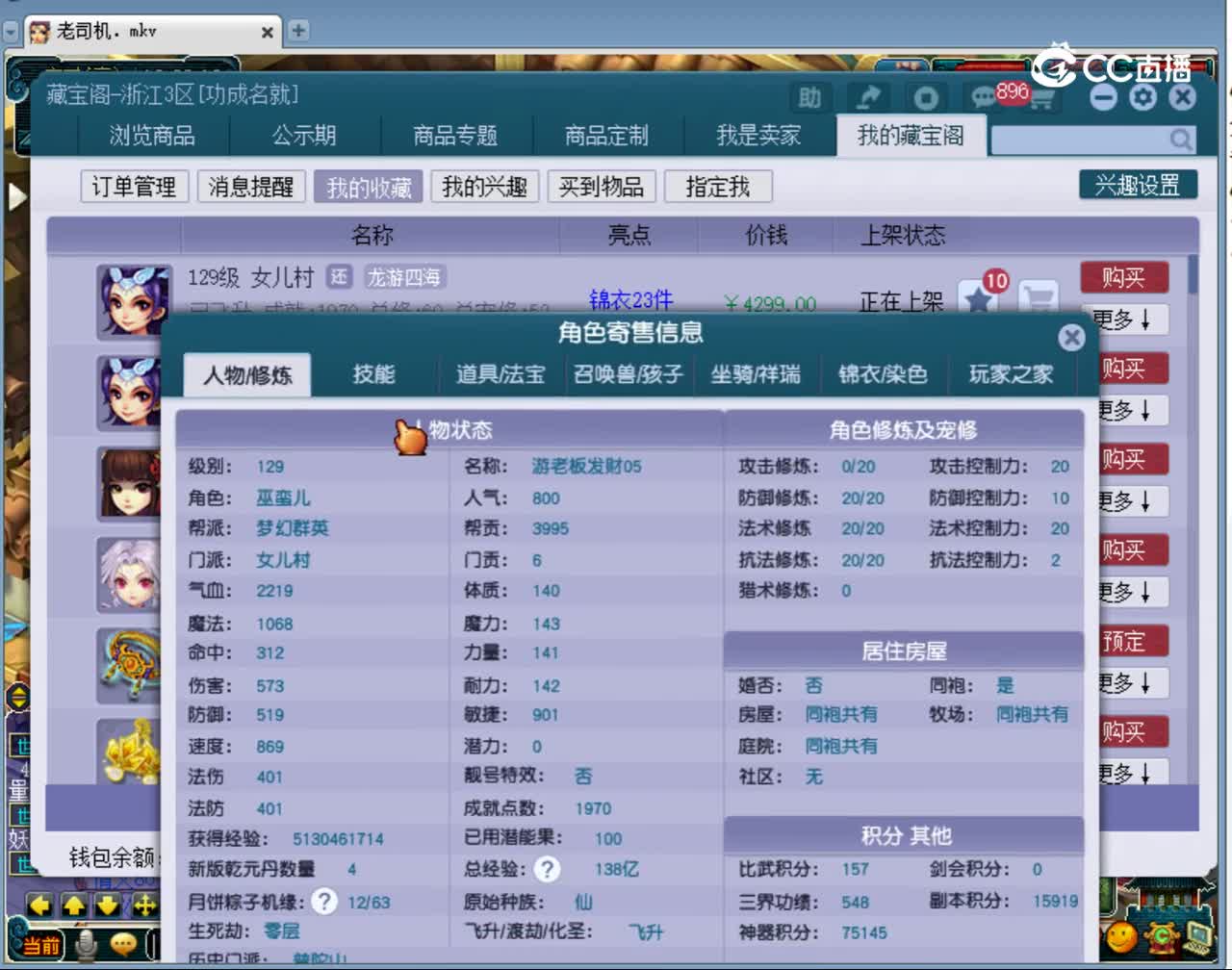The width and height of the screenshot is (1232, 970).
Task: Click 我的兴趣 button
Action: (485, 187)
